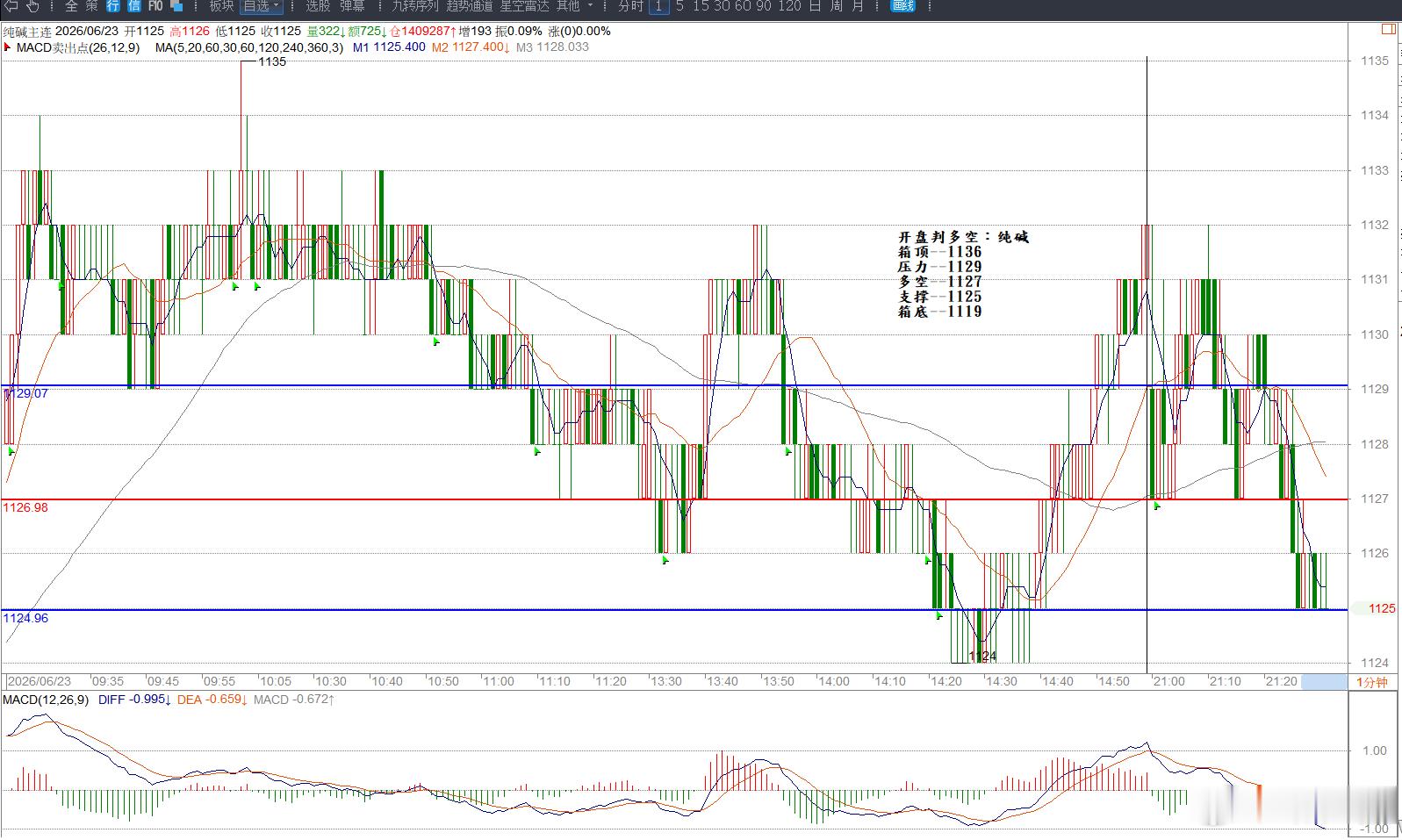The height and width of the screenshot is (840, 1402).
Task: Open the 行 quotes icon
Action: coord(113,6)
